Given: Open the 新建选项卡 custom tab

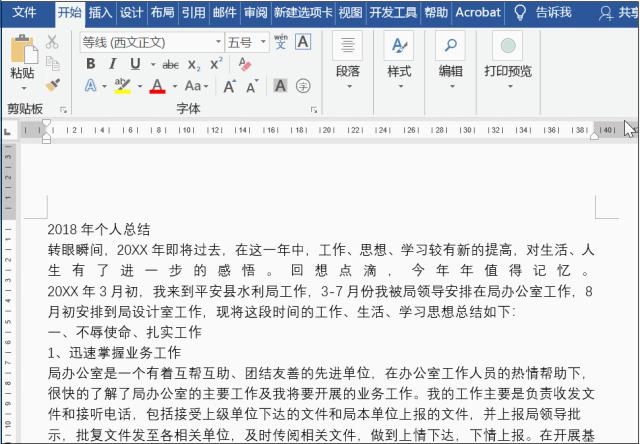Looking at the screenshot, I should pyautogui.click(x=303, y=12).
